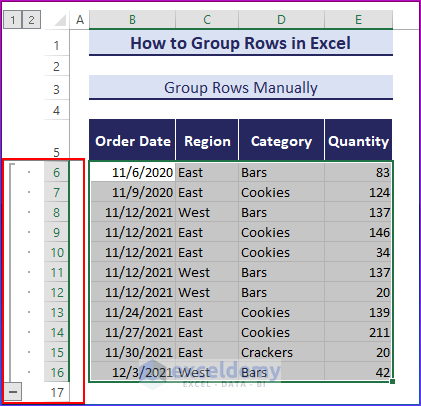Viewport: 421px width, 406px height.
Task: Click cell with date 11/27/2021
Action: coord(133,332)
